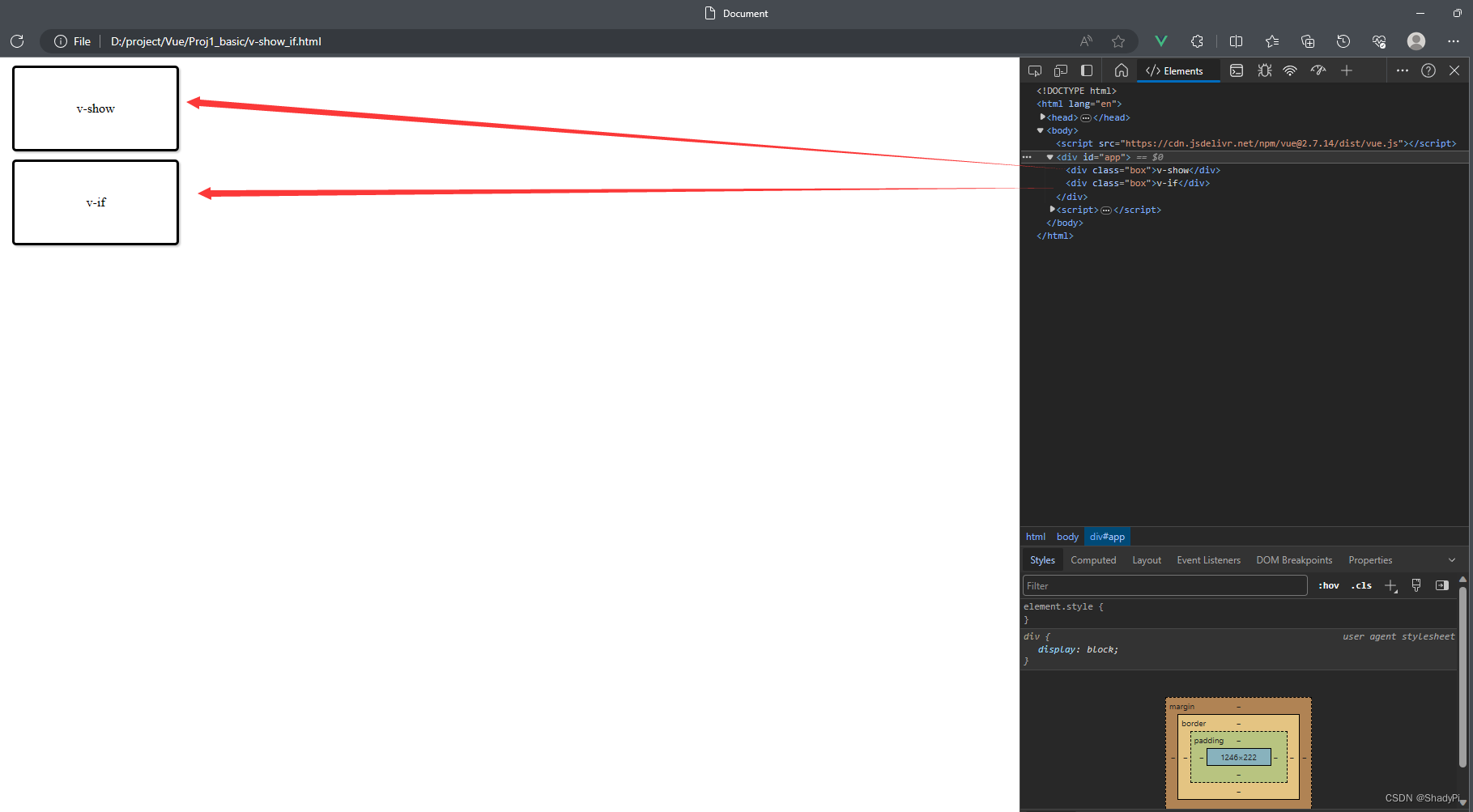Click the div#app breadcrumb

tap(1107, 537)
